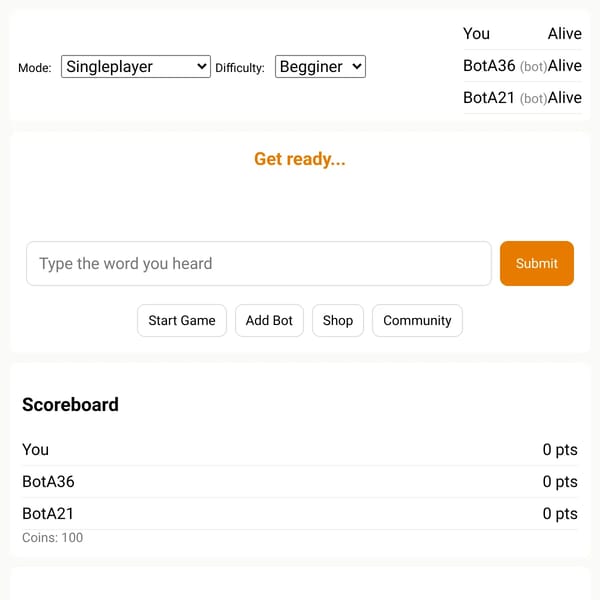600x600 pixels.
Task: Click the Alive status next to BotA21
Action: click(x=565, y=98)
